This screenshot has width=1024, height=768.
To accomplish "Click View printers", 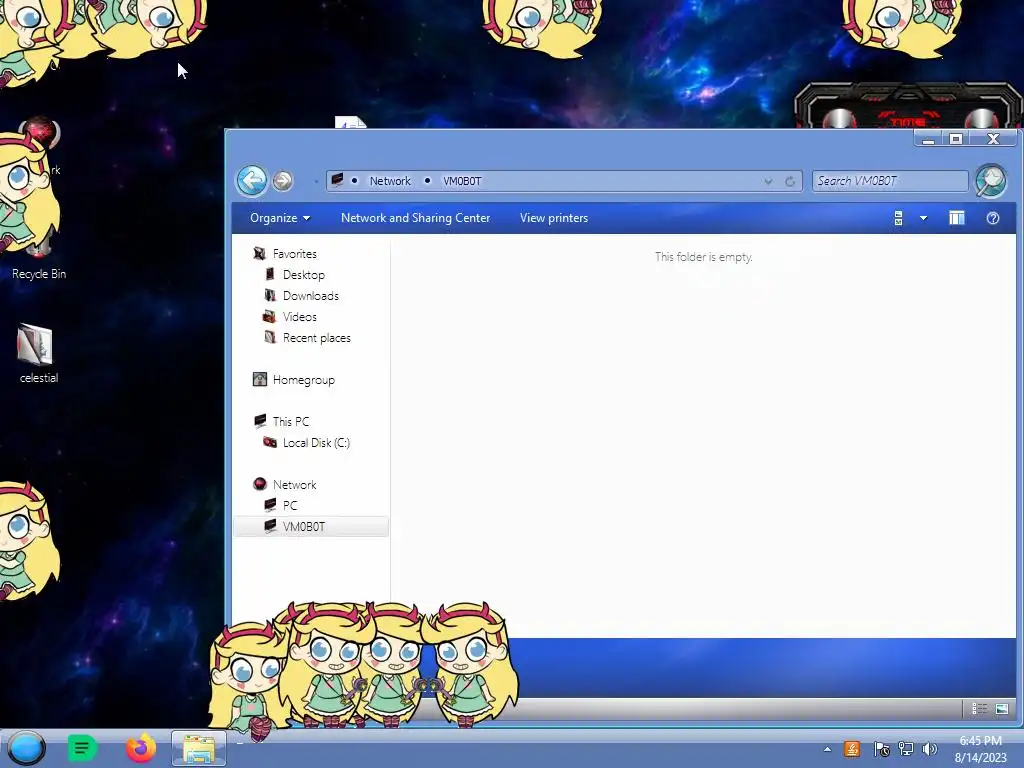I will tap(554, 218).
